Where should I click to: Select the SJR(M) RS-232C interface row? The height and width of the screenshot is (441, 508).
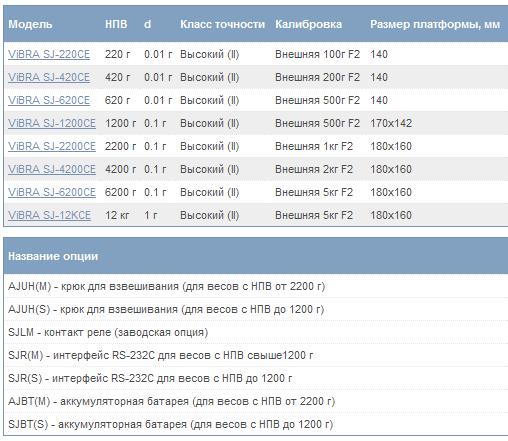(x=256, y=355)
